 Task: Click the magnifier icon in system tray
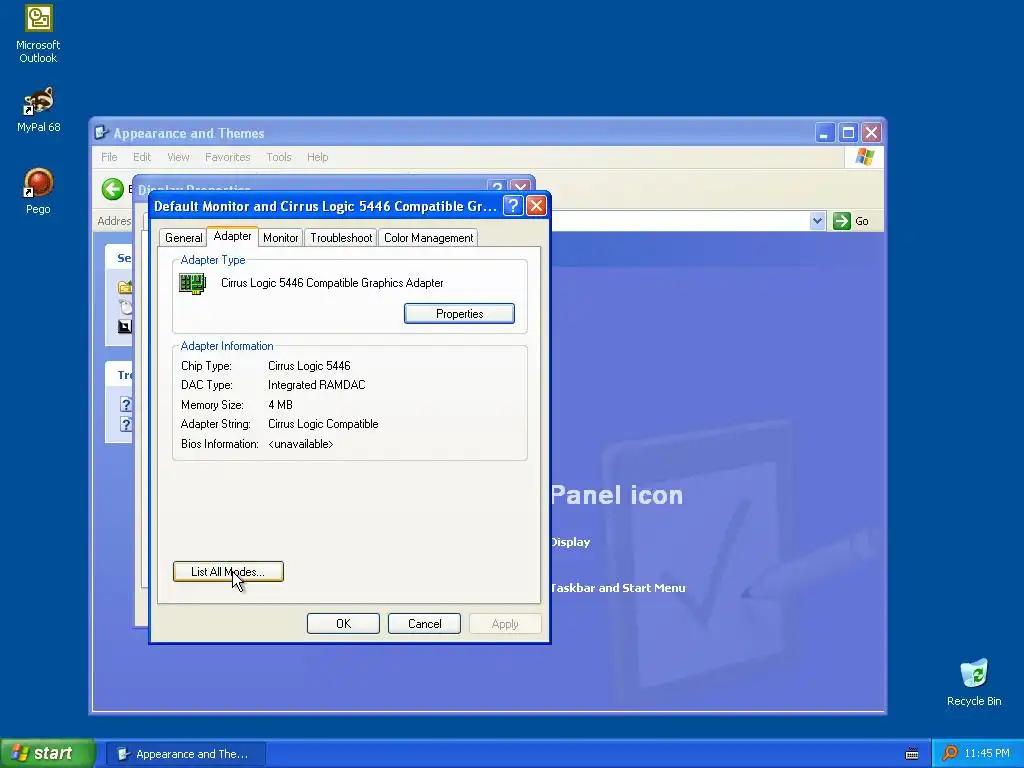[950, 753]
